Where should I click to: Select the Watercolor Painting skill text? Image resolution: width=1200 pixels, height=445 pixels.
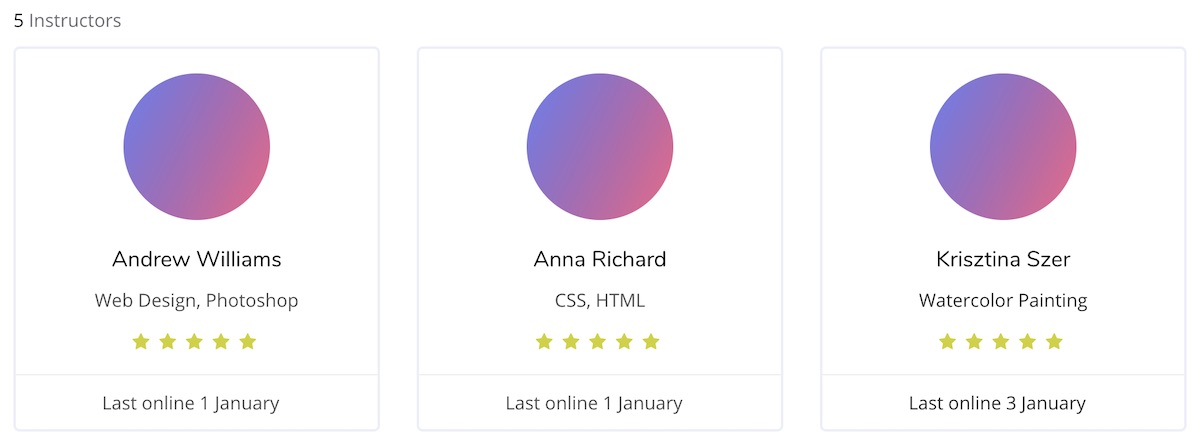[x=1003, y=300]
